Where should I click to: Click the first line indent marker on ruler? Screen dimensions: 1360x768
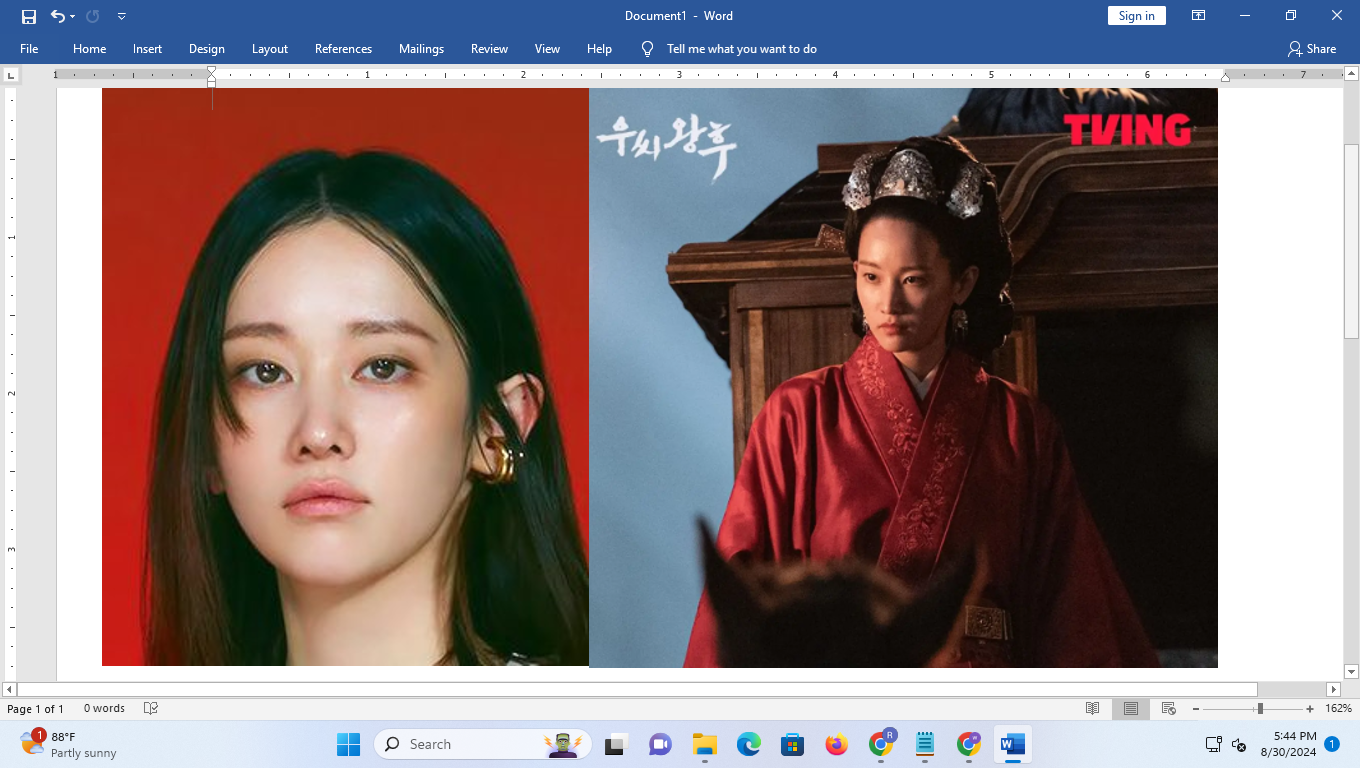pyautogui.click(x=211, y=70)
